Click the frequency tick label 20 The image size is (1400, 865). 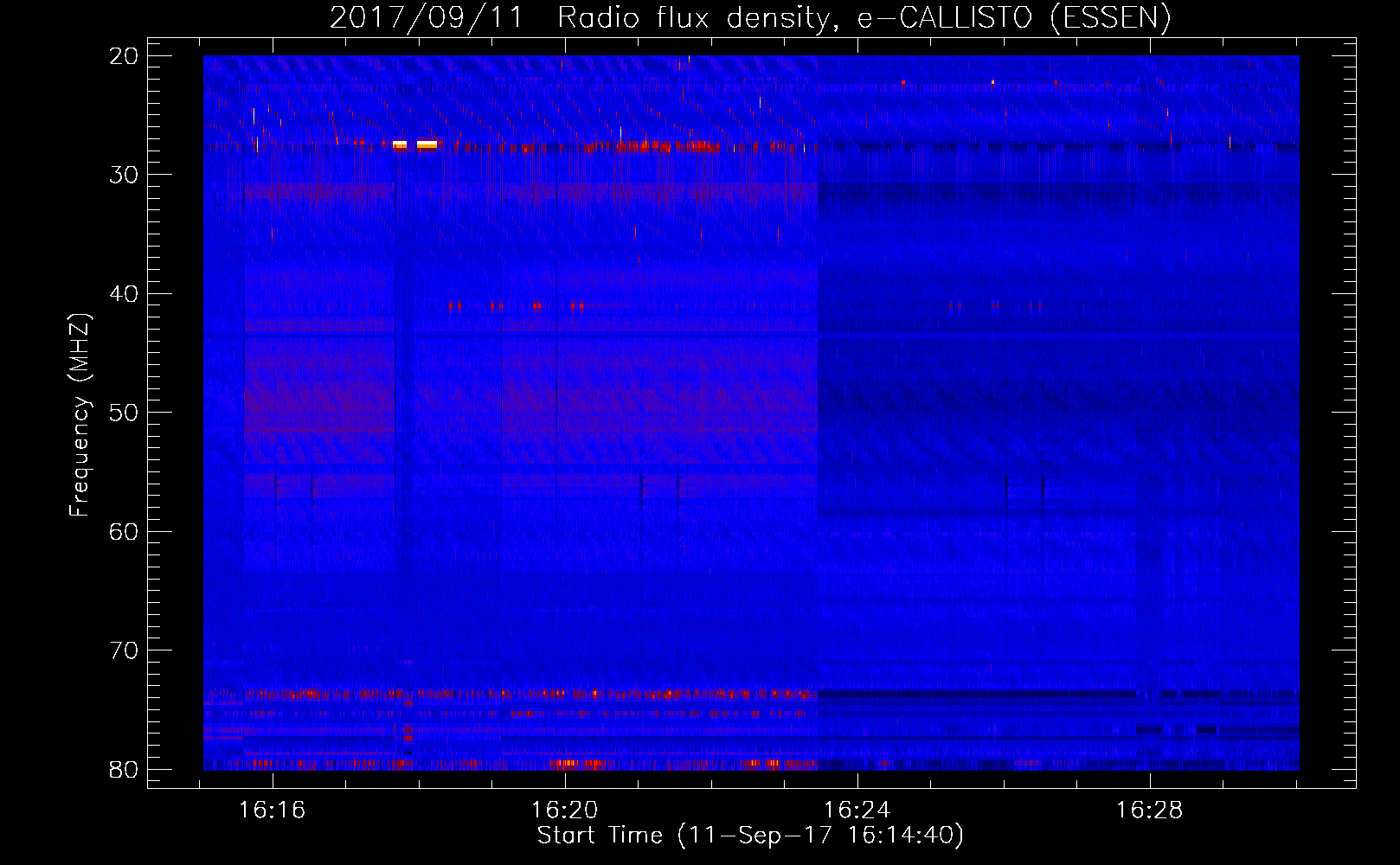tap(124, 56)
